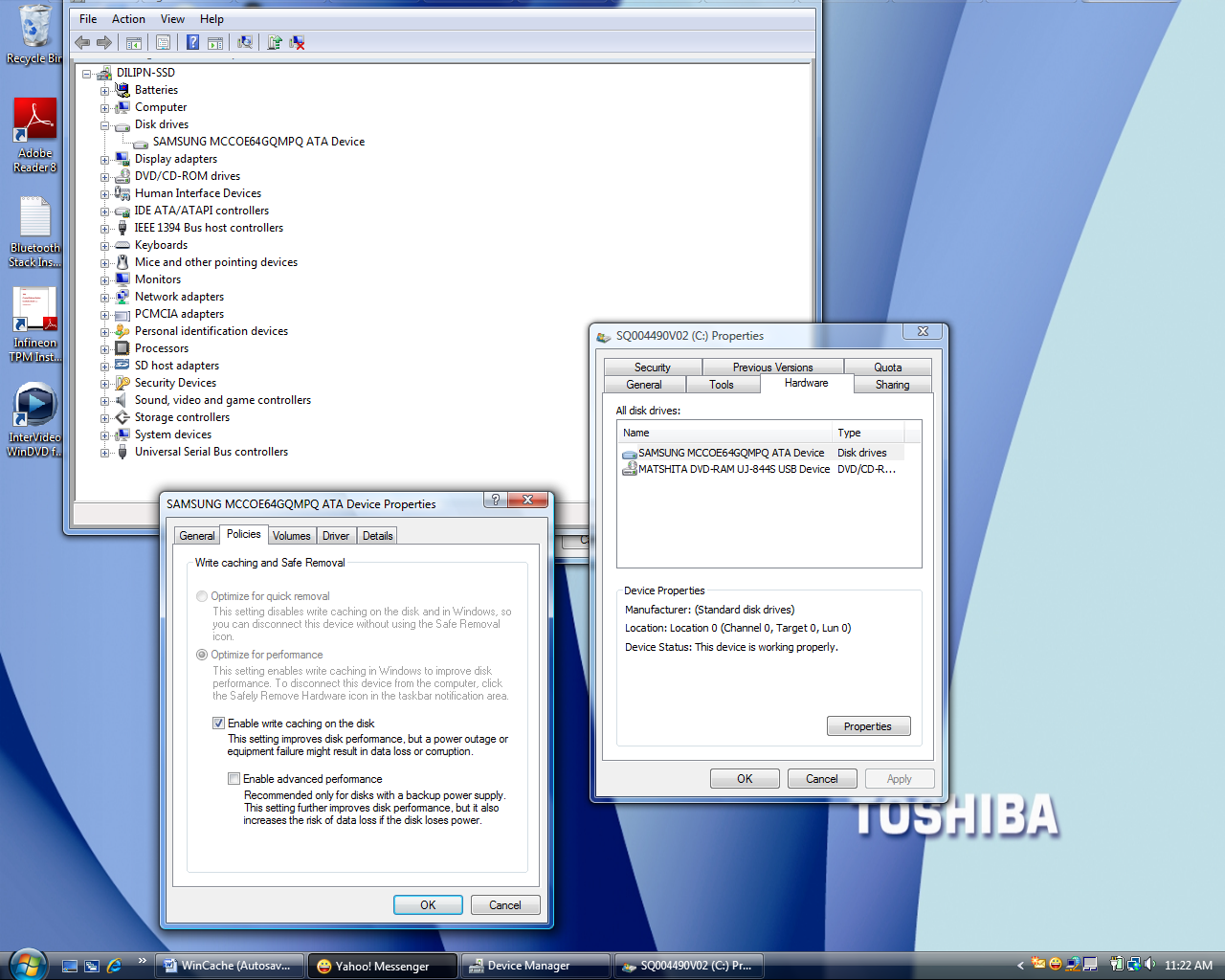Switch to the Volumes tab
Image resolution: width=1225 pixels, height=980 pixels.
[291, 536]
